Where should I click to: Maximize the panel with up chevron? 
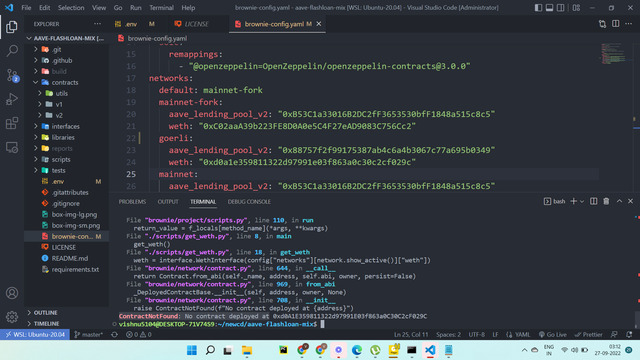pos(619,201)
